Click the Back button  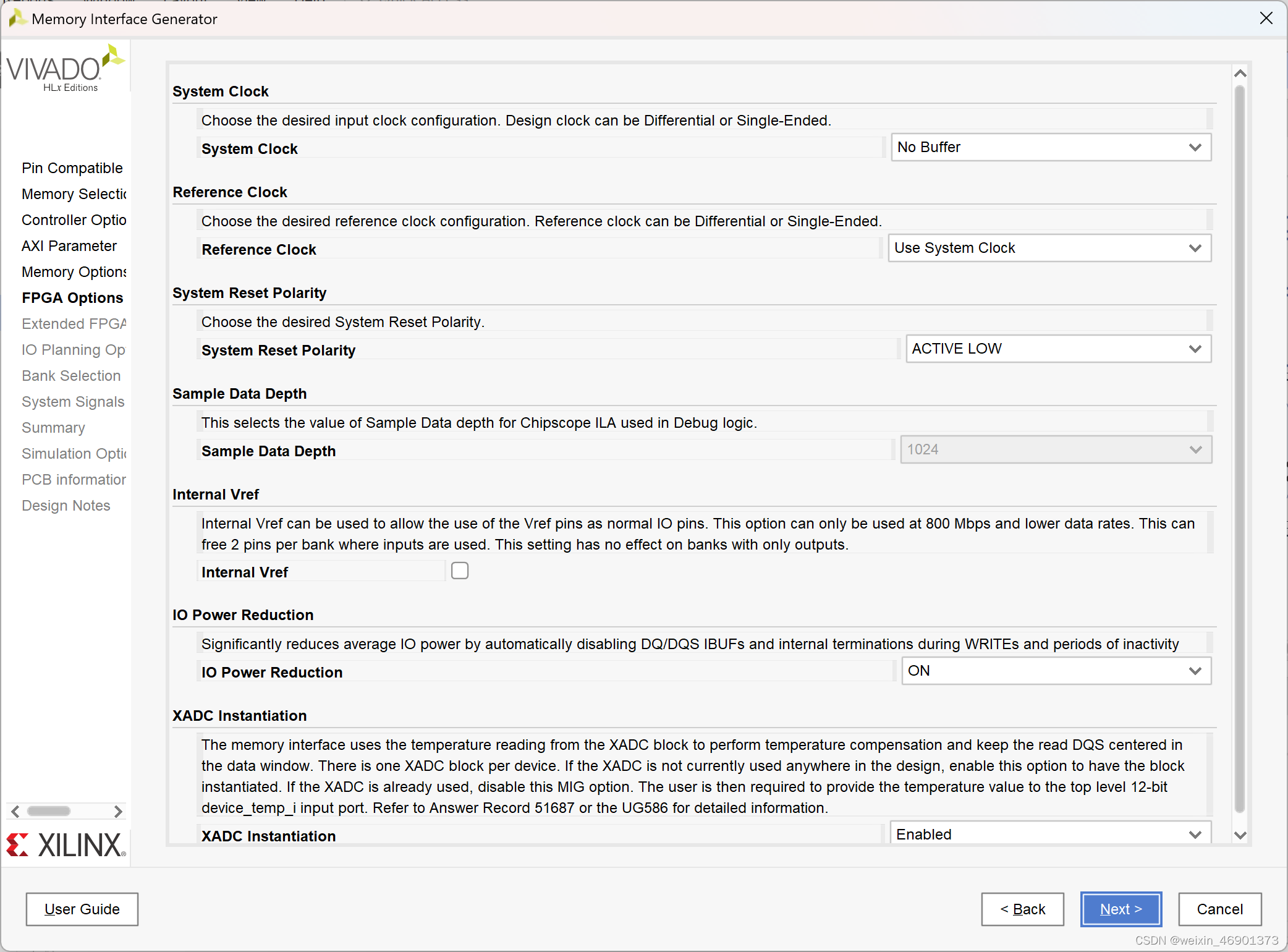[1023, 909]
